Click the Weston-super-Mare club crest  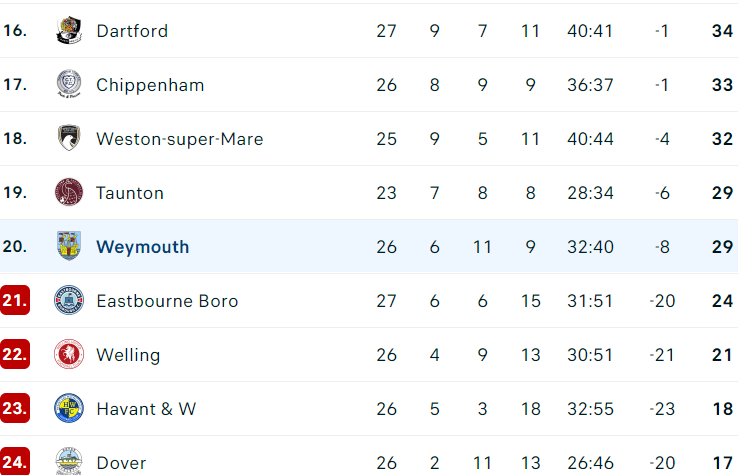click(68, 139)
